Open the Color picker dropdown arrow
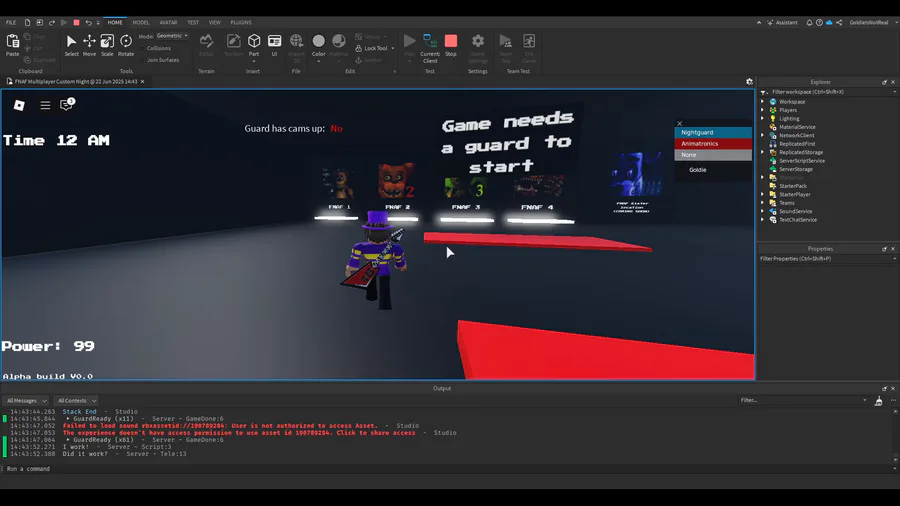This screenshot has height=506, width=900. tap(319, 61)
